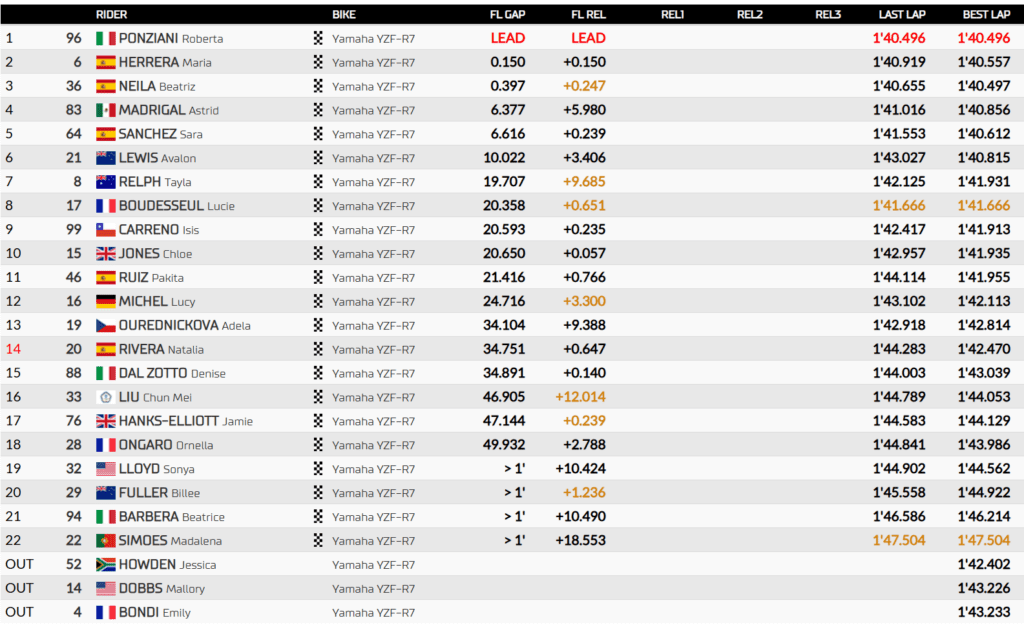Click the Mexican flag beside MADRIGAL
This screenshot has height=627, width=1024.
tap(105, 110)
